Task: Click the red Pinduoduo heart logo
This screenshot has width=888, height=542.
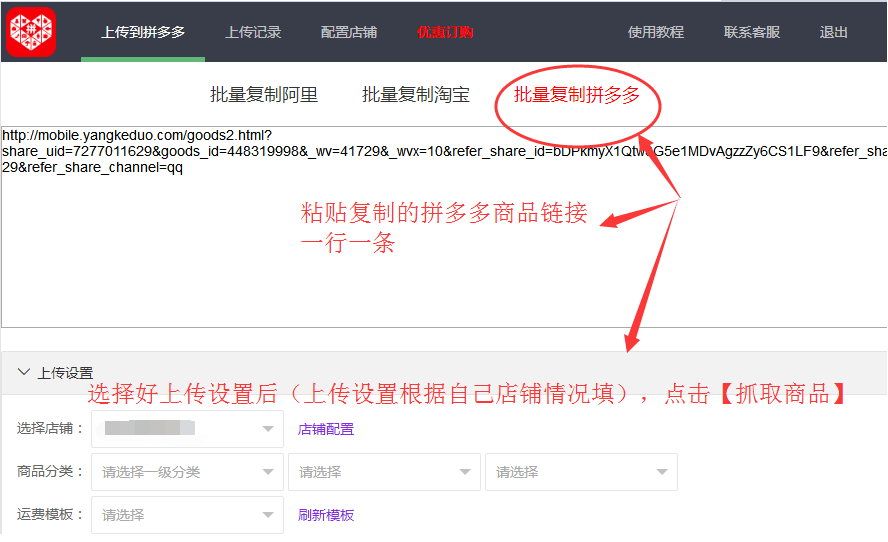Action: click(x=31, y=32)
